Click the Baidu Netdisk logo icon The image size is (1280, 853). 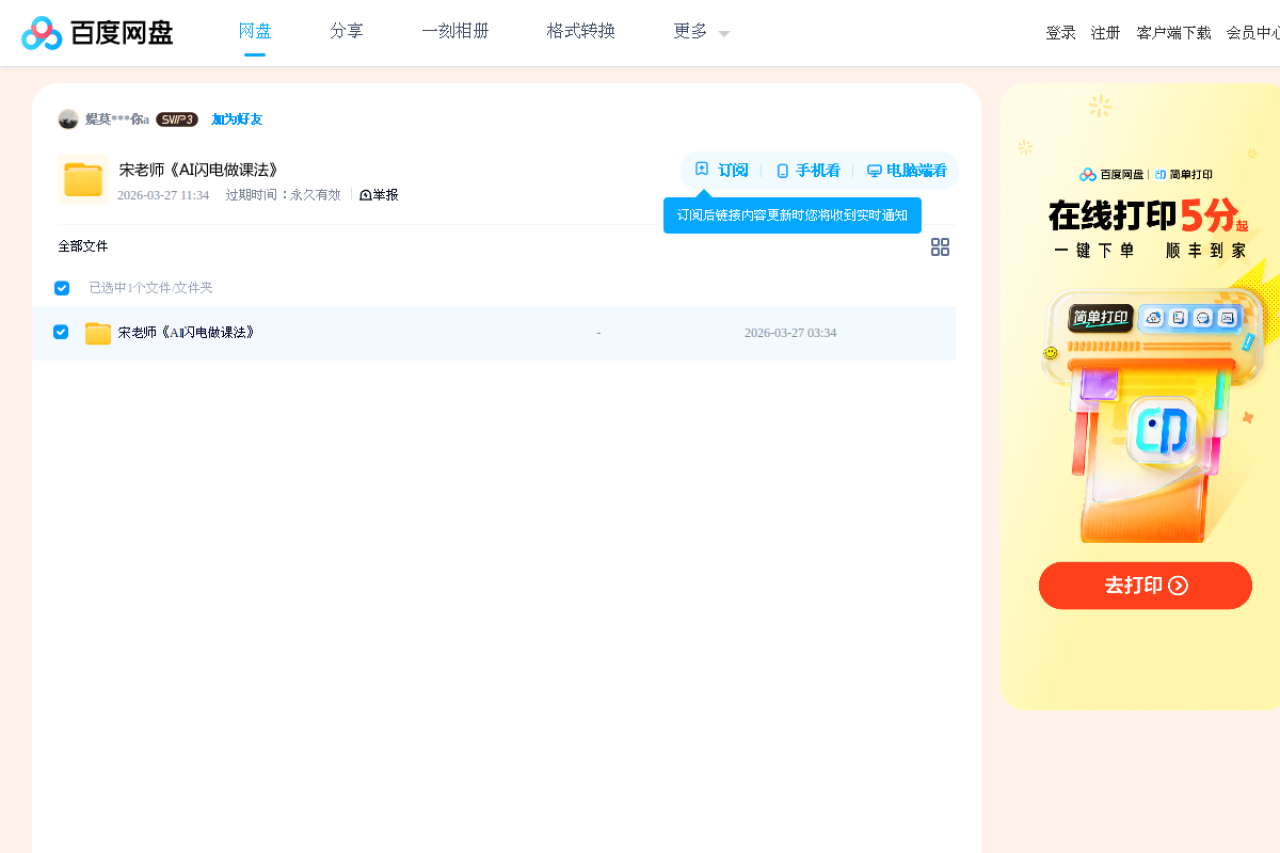point(39,32)
